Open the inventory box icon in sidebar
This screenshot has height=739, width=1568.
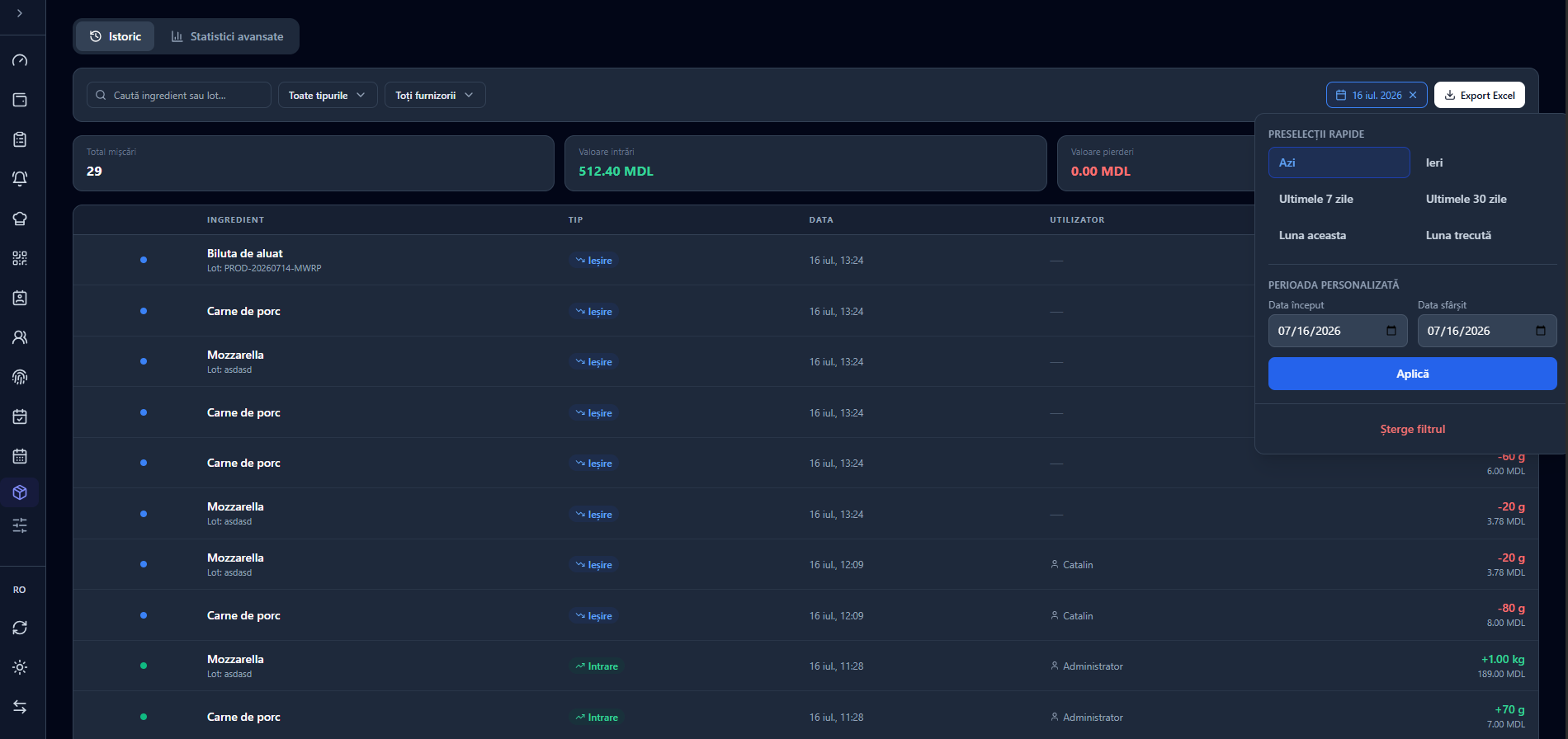coord(20,492)
